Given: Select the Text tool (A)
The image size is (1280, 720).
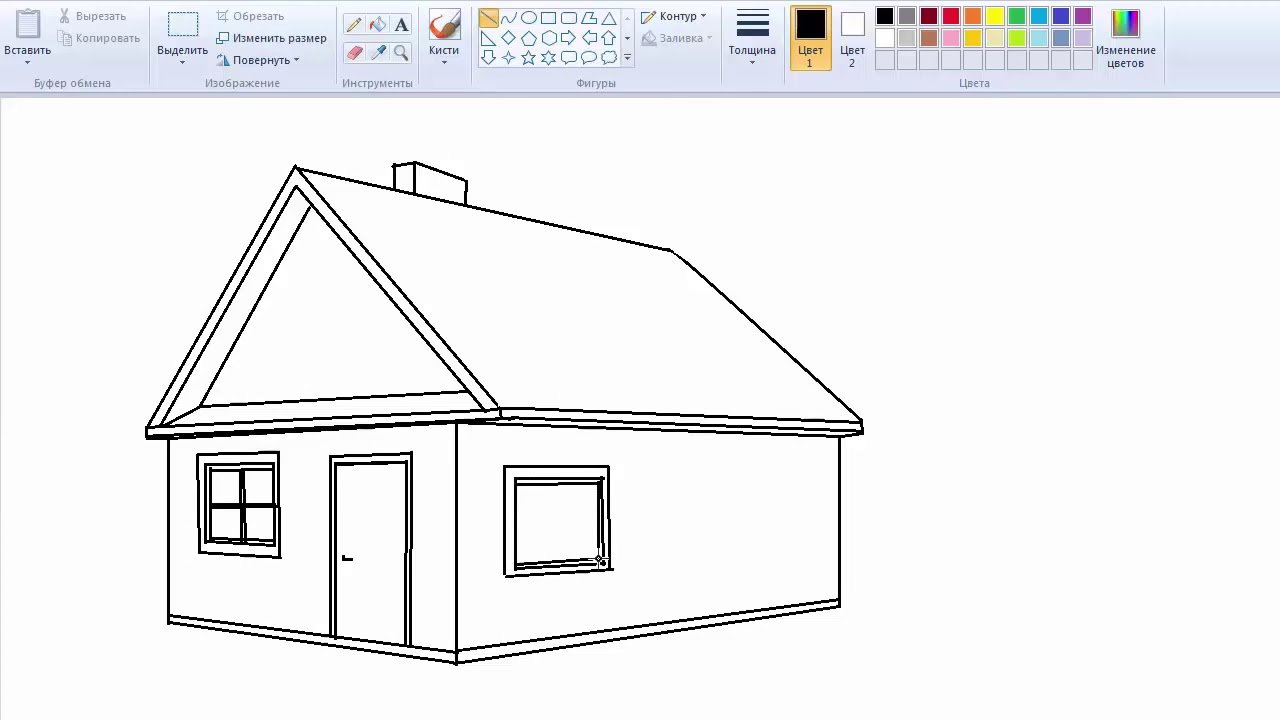Looking at the screenshot, I should [401, 25].
